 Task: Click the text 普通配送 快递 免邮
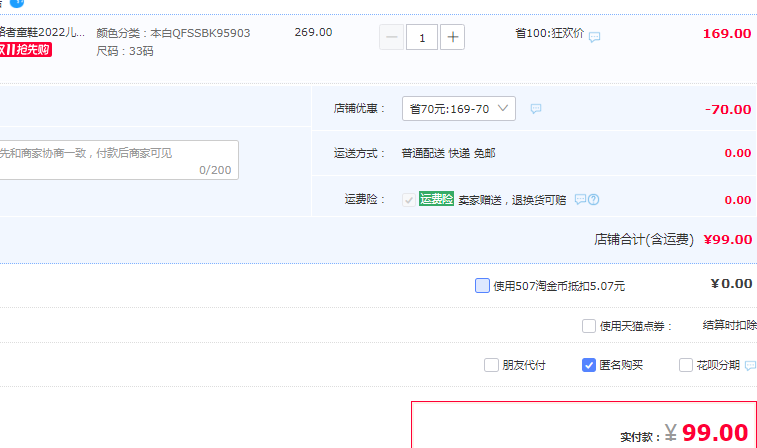[x=449, y=153]
